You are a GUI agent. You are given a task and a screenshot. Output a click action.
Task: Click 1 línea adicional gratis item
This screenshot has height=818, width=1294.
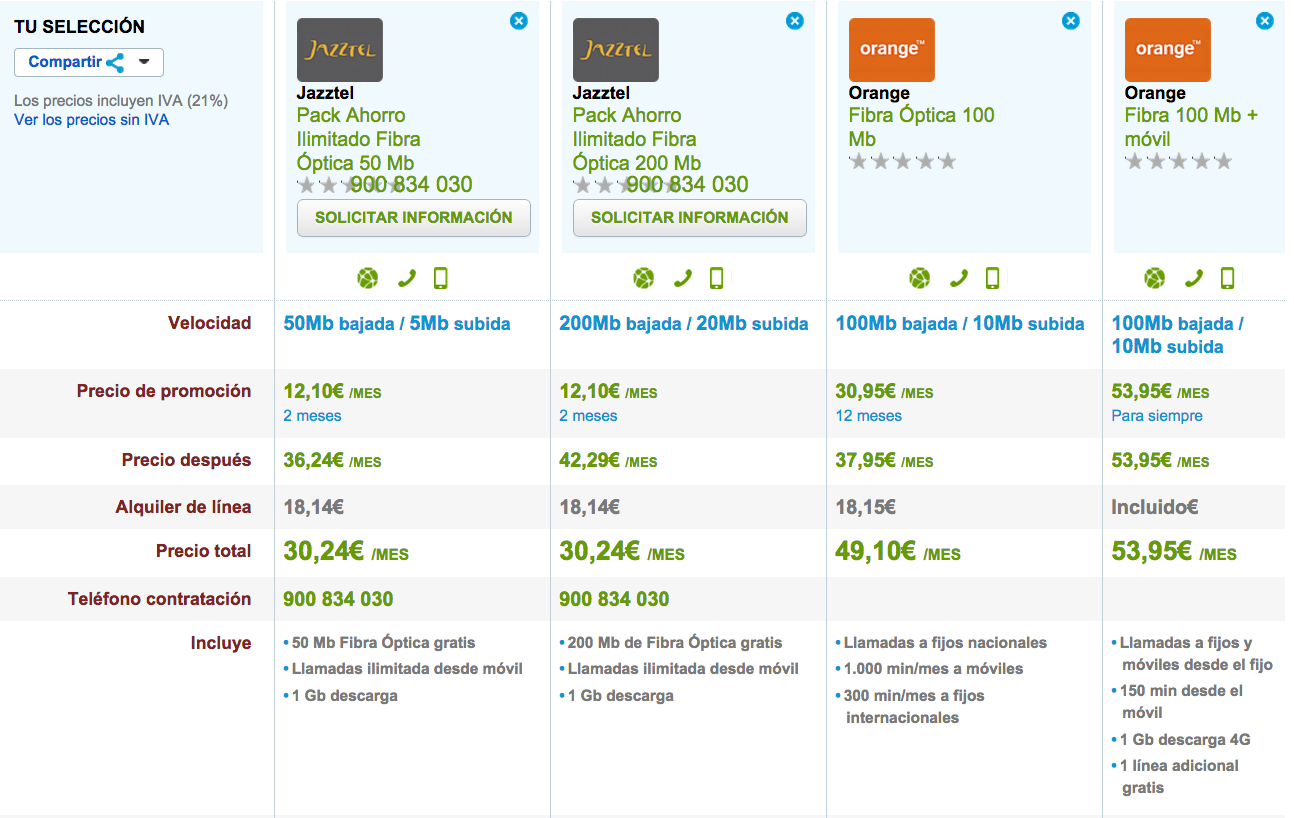tap(1179, 777)
